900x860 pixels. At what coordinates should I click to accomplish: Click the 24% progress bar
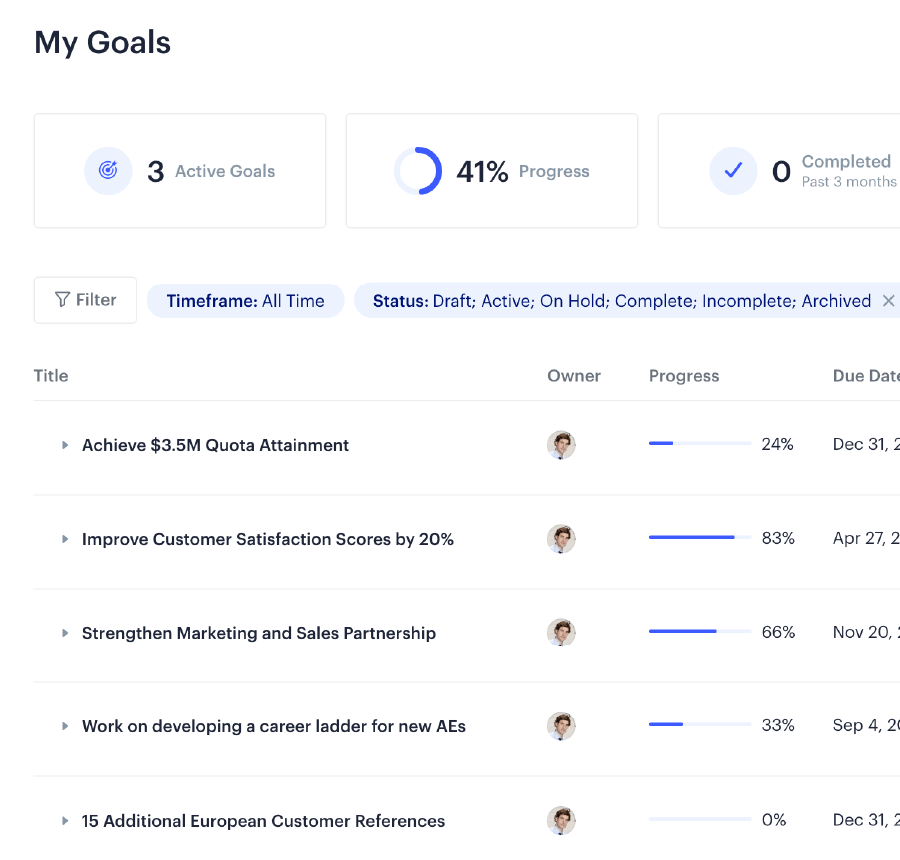[700, 443]
